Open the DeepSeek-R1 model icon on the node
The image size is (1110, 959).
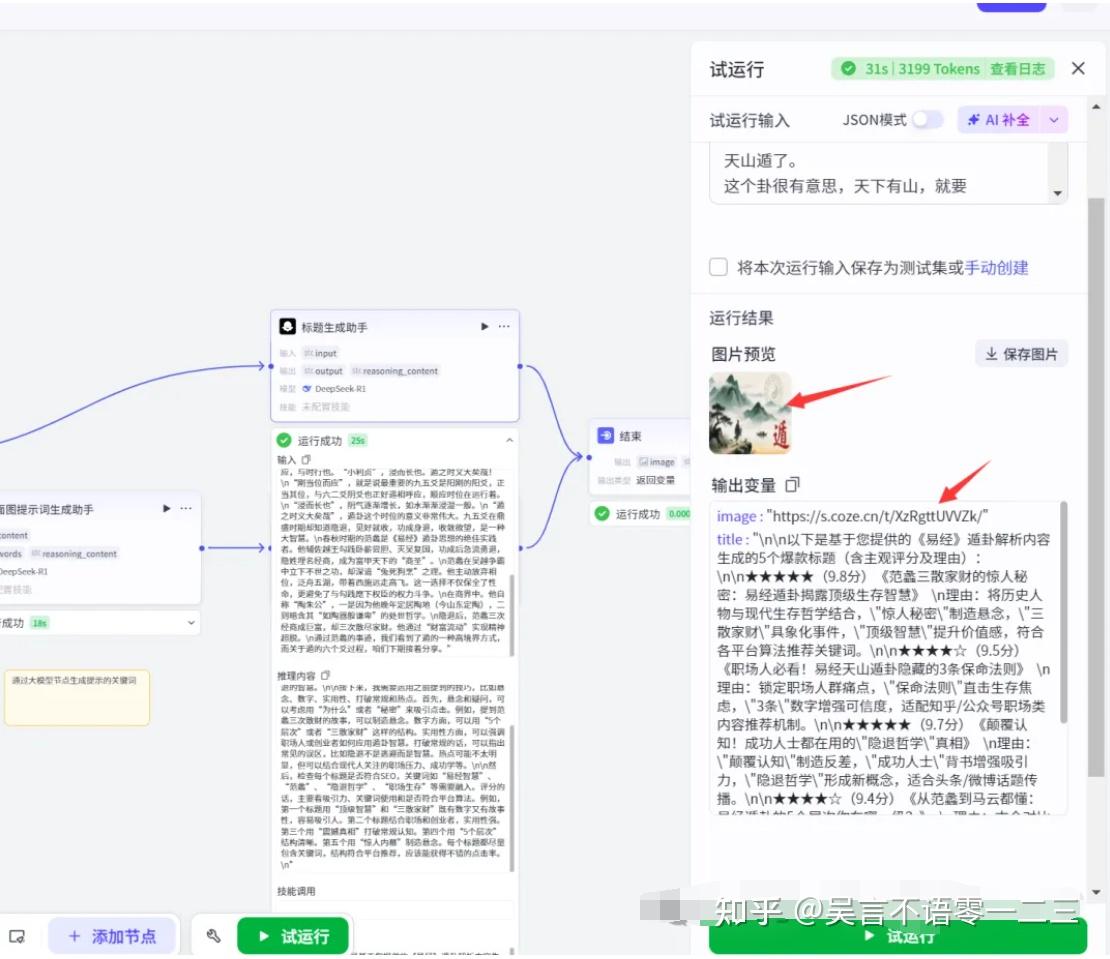(307, 386)
